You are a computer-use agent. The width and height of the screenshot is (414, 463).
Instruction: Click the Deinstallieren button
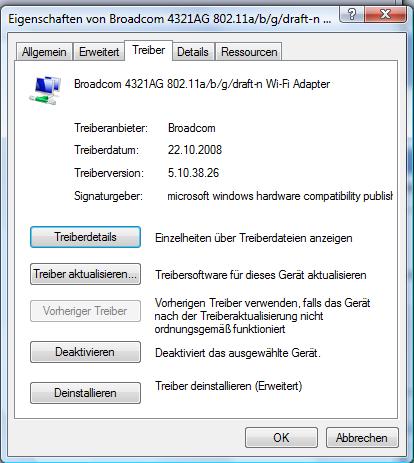[x=85, y=393]
